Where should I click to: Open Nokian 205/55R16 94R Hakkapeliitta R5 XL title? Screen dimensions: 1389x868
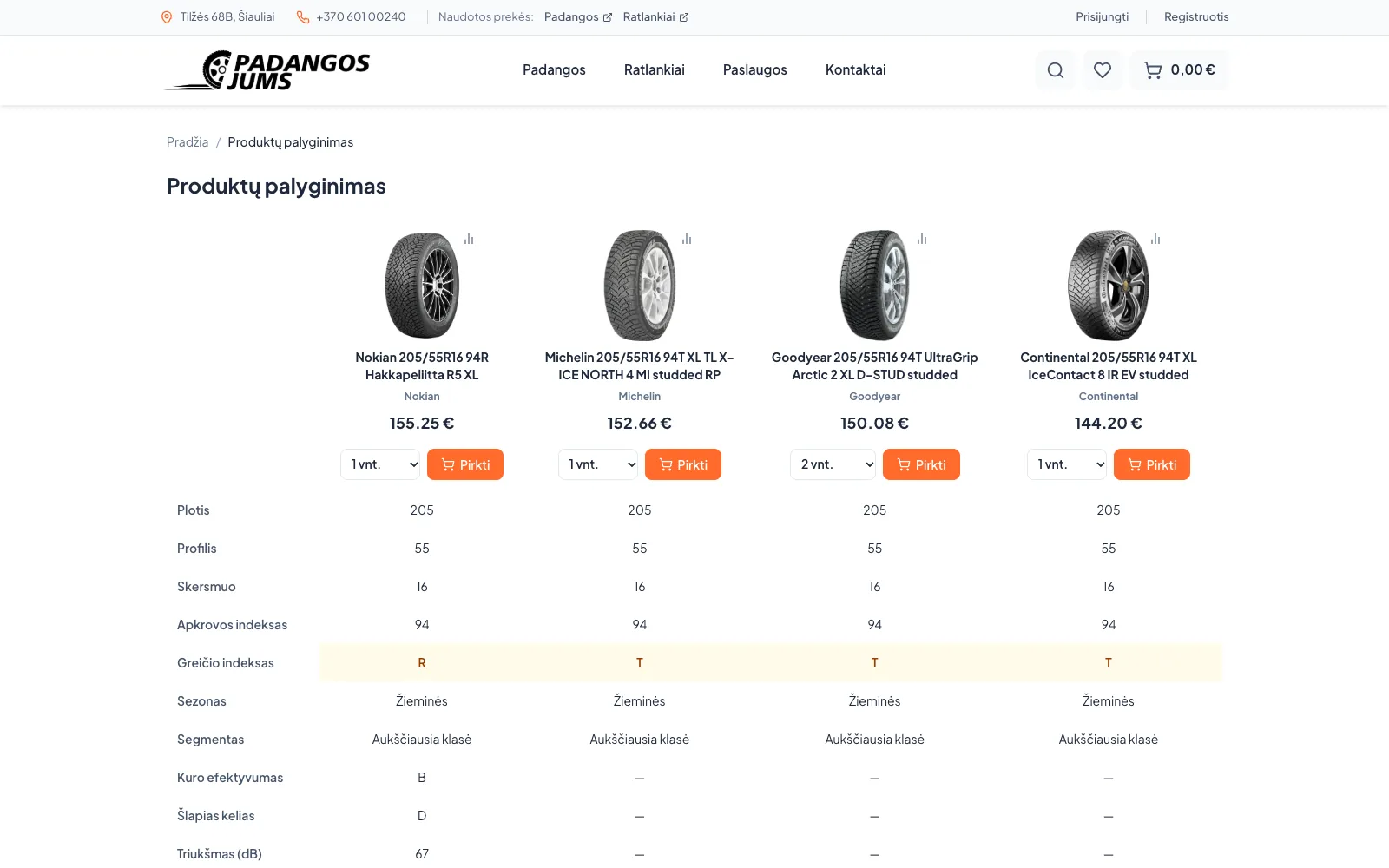pos(422,366)
